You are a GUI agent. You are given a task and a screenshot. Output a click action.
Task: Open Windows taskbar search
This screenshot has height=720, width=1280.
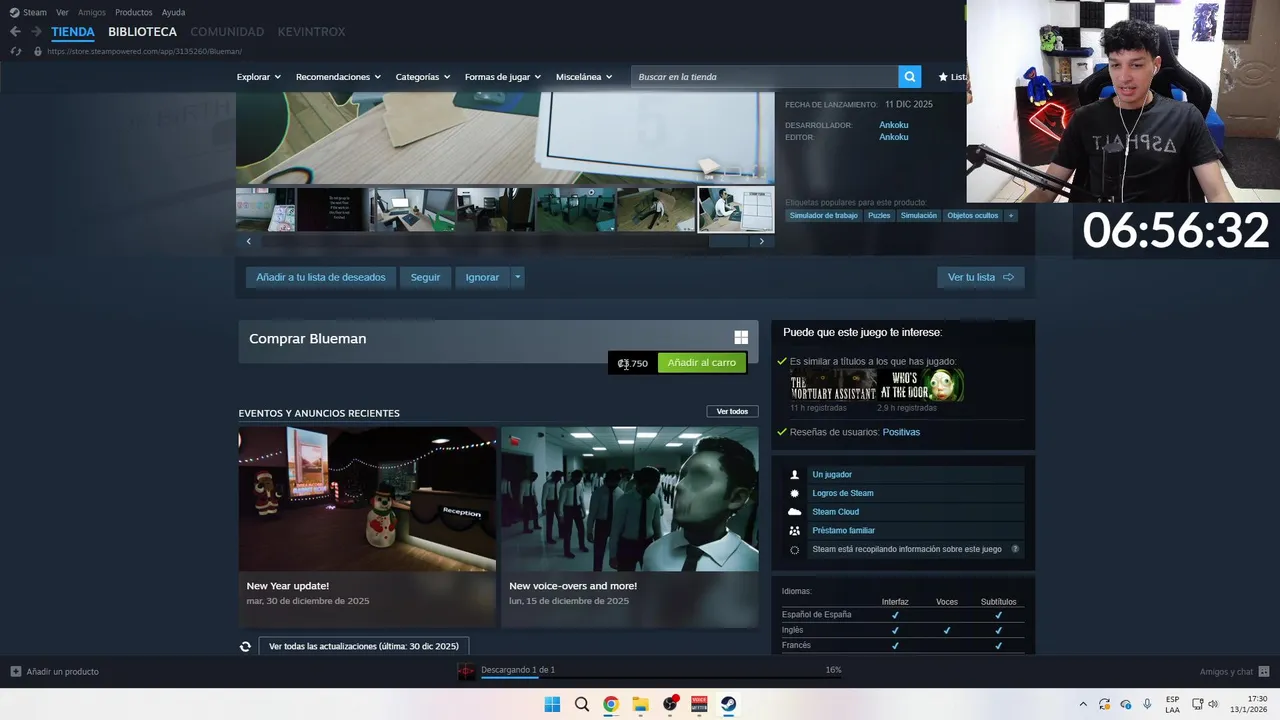(x=582, y=704)
